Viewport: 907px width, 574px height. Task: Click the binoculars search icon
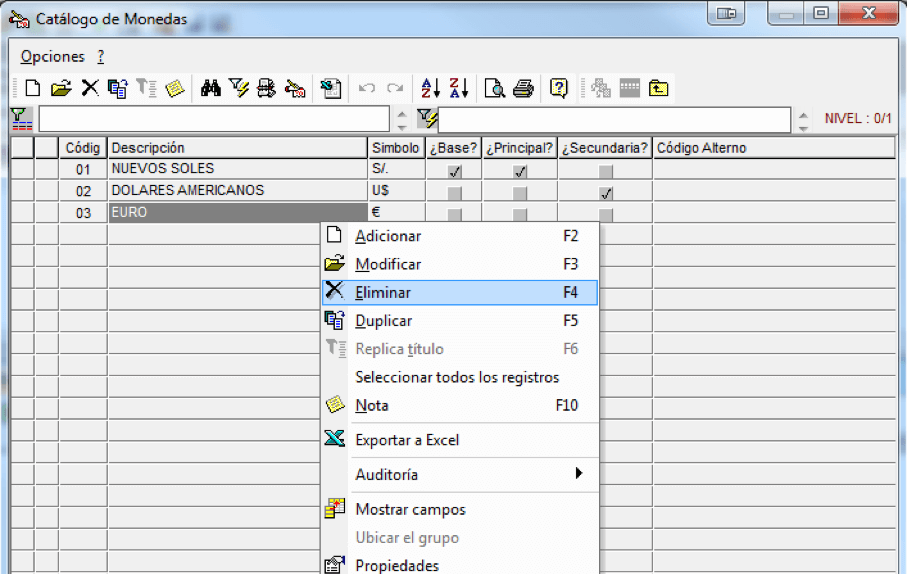click(x=211, y=89)
